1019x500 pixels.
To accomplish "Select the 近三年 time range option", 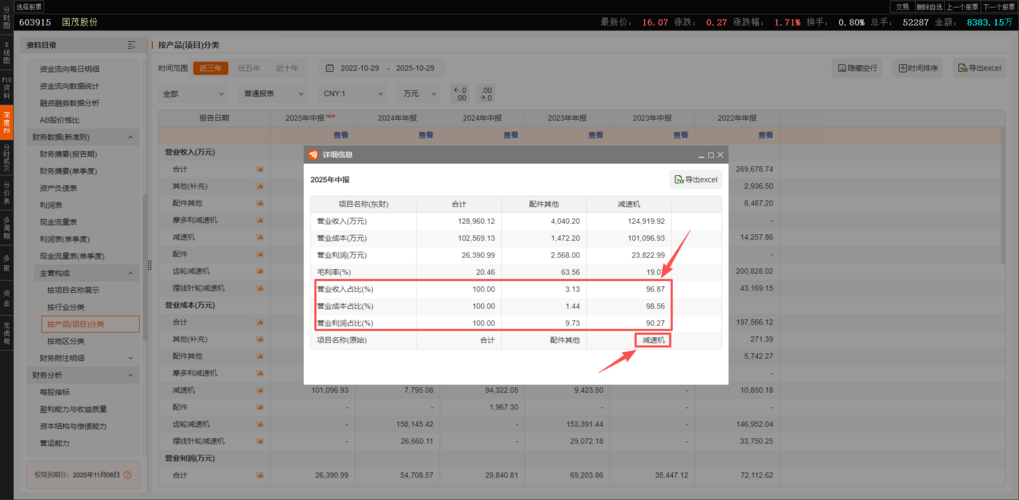I will point(211,68).
